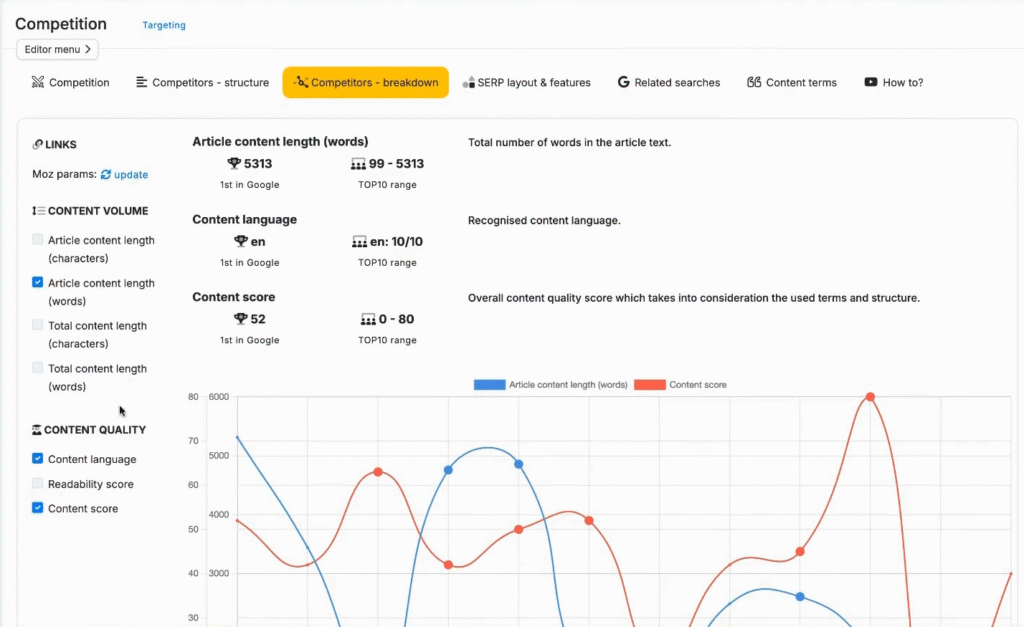Click the 'Content score' metric heading
Screen dimensions: 1024x627
click(x=234, y=297)
